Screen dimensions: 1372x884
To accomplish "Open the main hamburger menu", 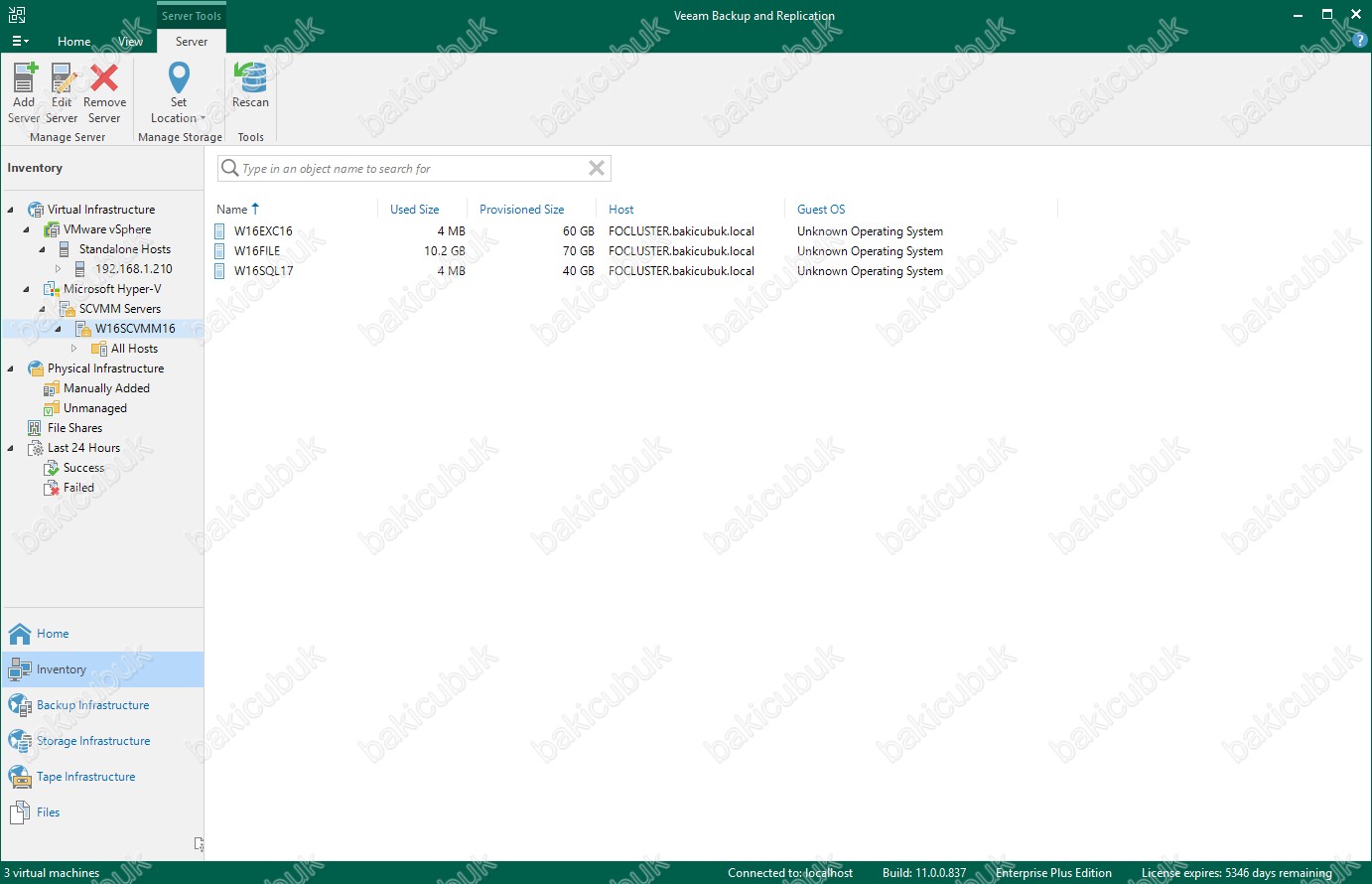I will pyautogui.click(x=20, y=42).
